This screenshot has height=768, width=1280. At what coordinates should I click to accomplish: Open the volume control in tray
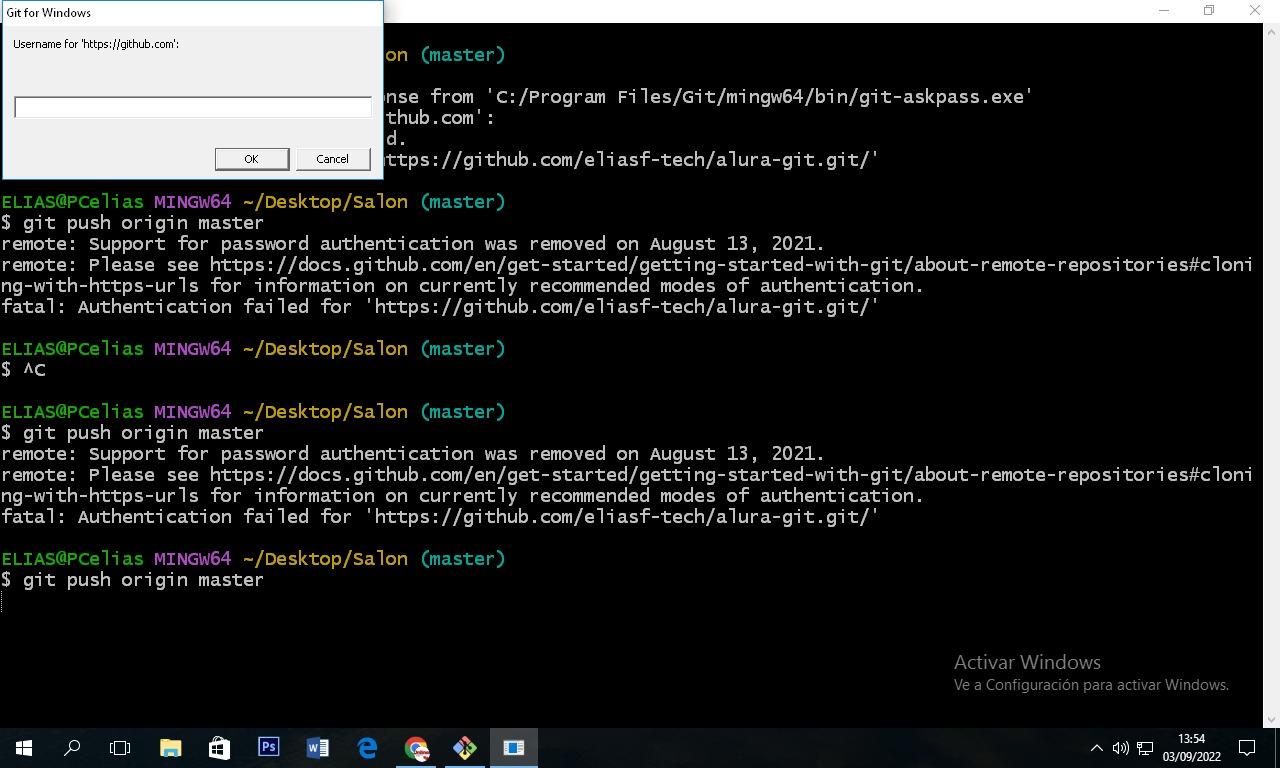(x=1120, y=748)
